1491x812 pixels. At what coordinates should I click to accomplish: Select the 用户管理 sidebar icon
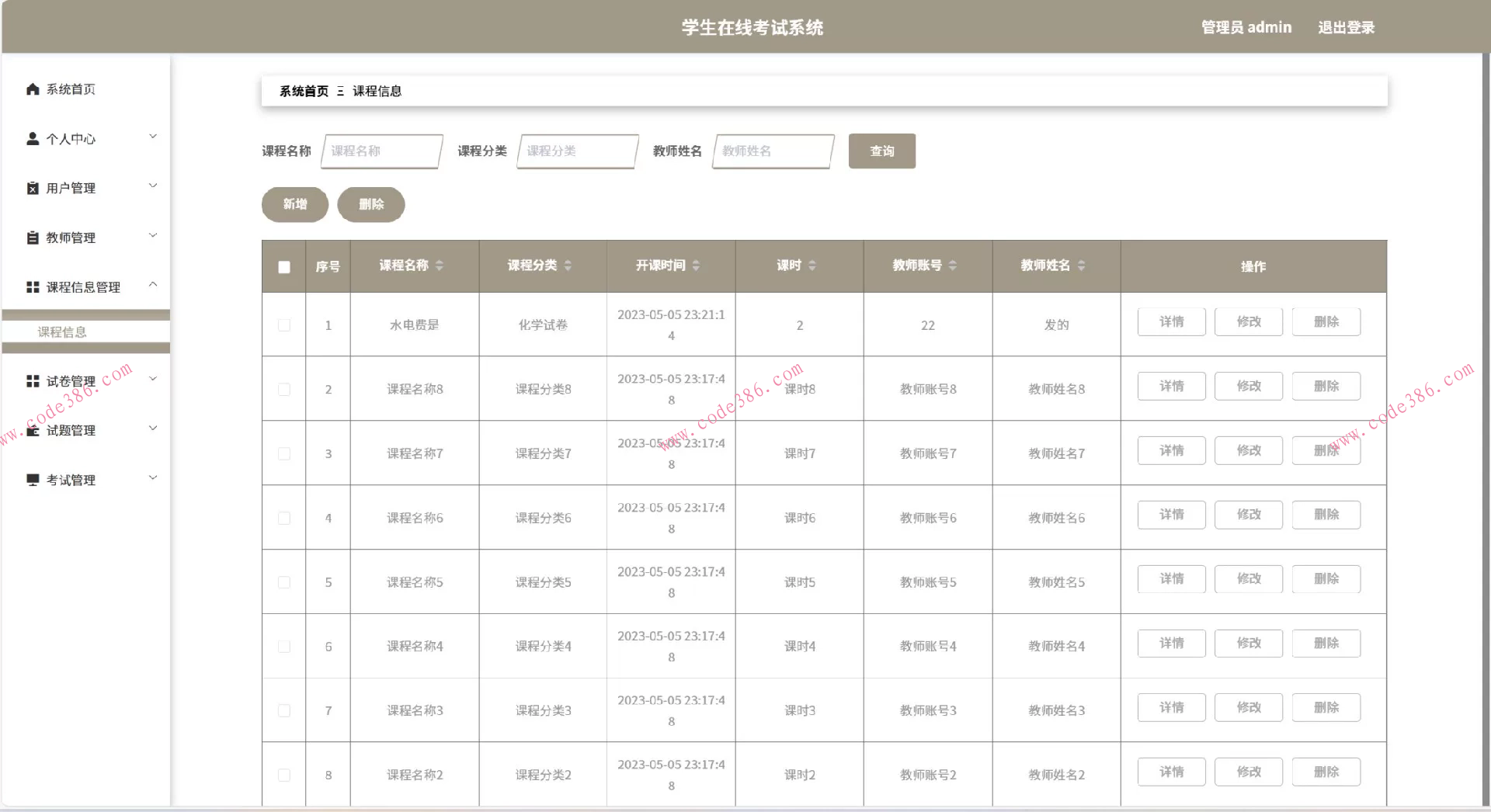(x=32, y=187)
